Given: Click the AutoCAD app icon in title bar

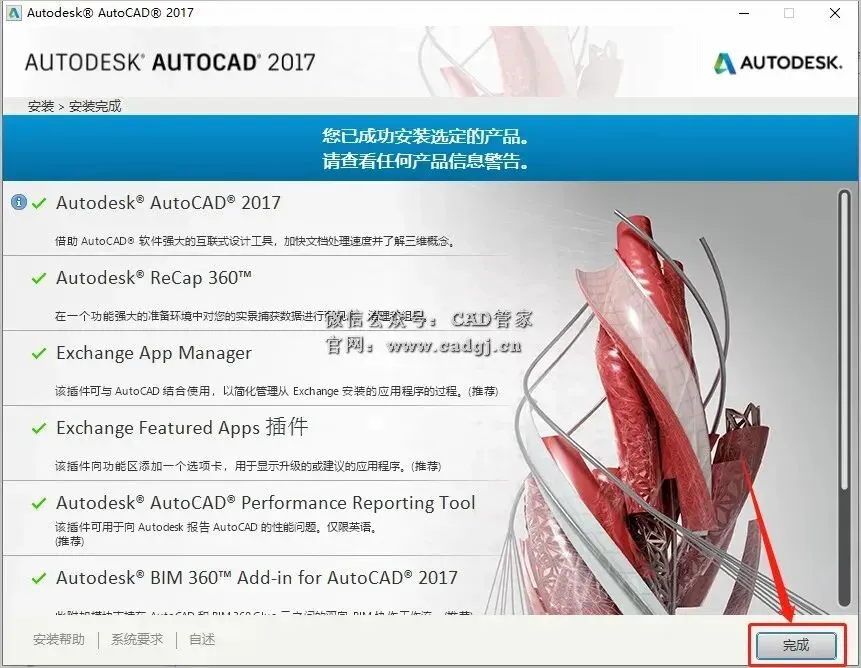Looking at the screenshot, I should [13, 13].
